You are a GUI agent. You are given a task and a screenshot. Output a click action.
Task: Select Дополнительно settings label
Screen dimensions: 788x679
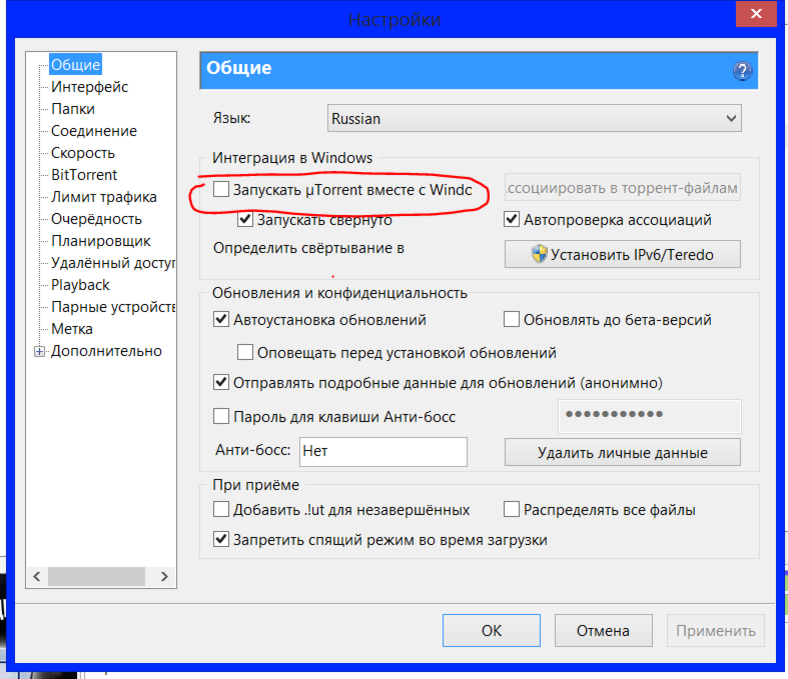pyautogui.click(x=107, y=351)
